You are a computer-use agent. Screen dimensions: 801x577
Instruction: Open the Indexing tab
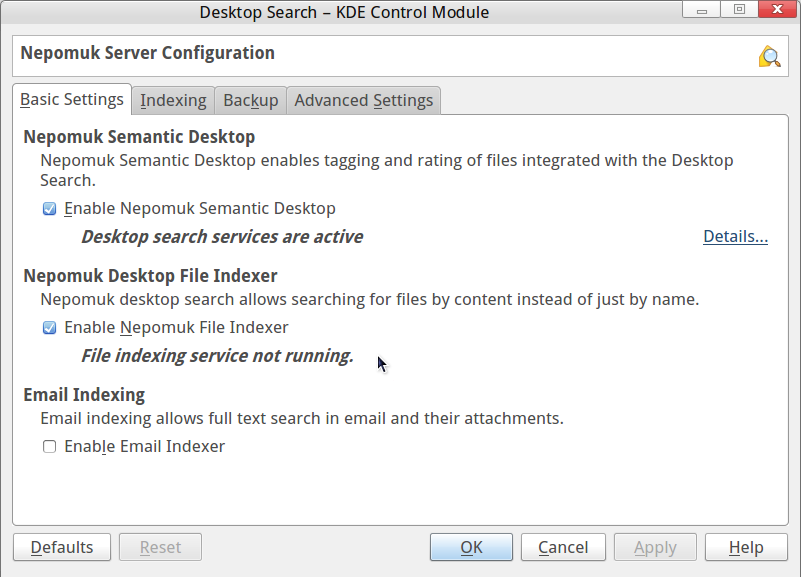[173, 101]
